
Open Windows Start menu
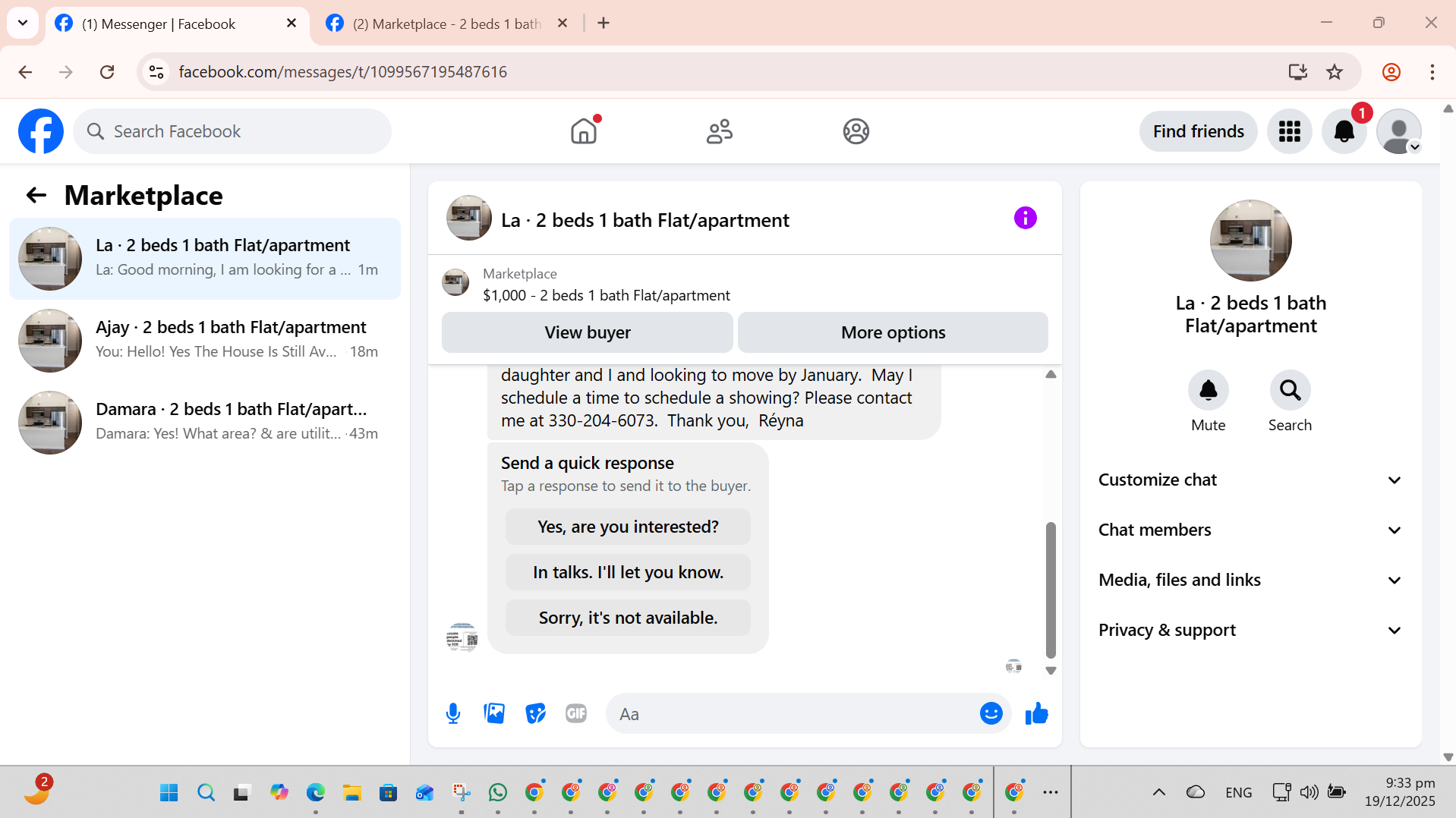point(169,792)
